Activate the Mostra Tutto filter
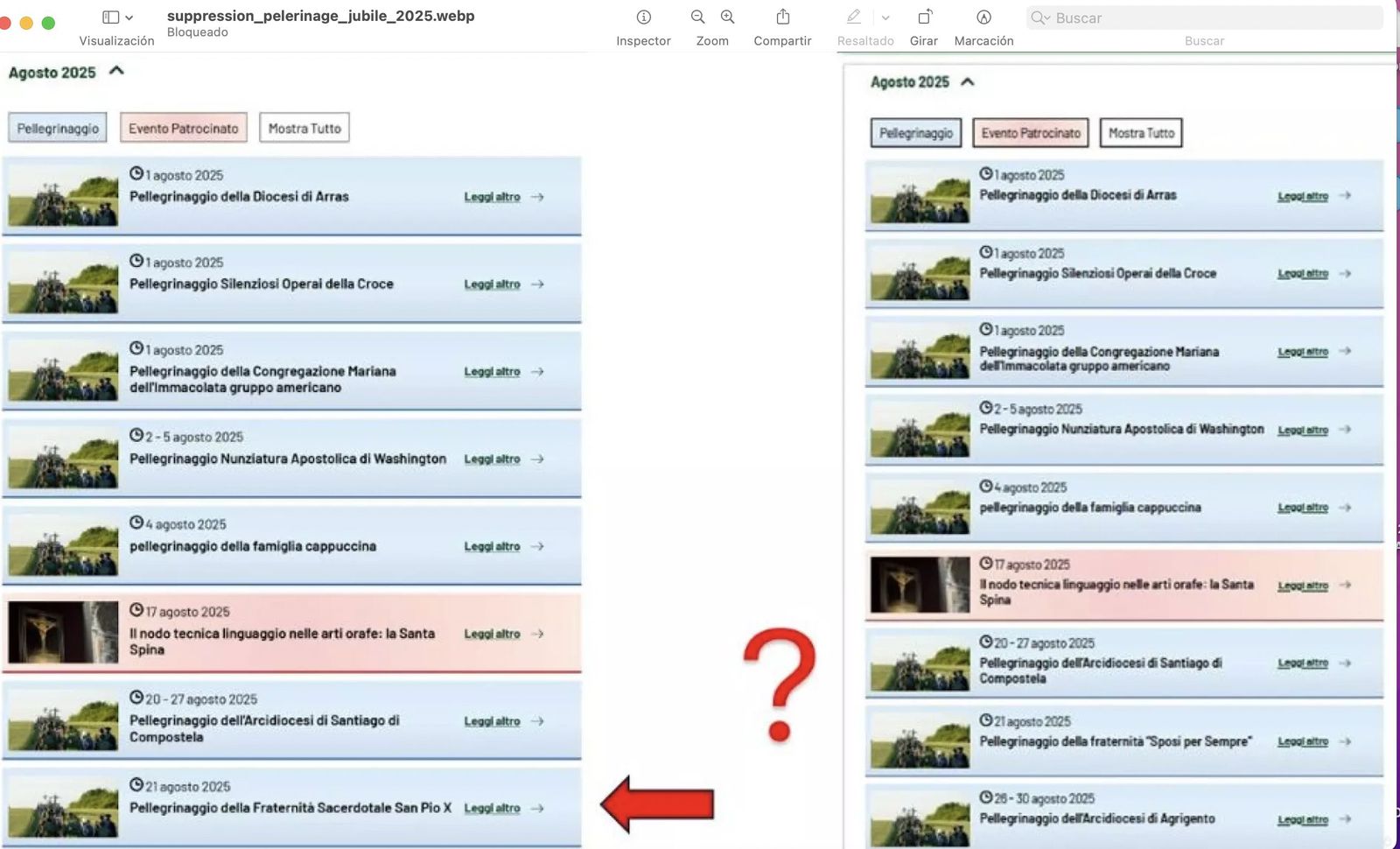 pyautogui.click(x=304, y=127)
